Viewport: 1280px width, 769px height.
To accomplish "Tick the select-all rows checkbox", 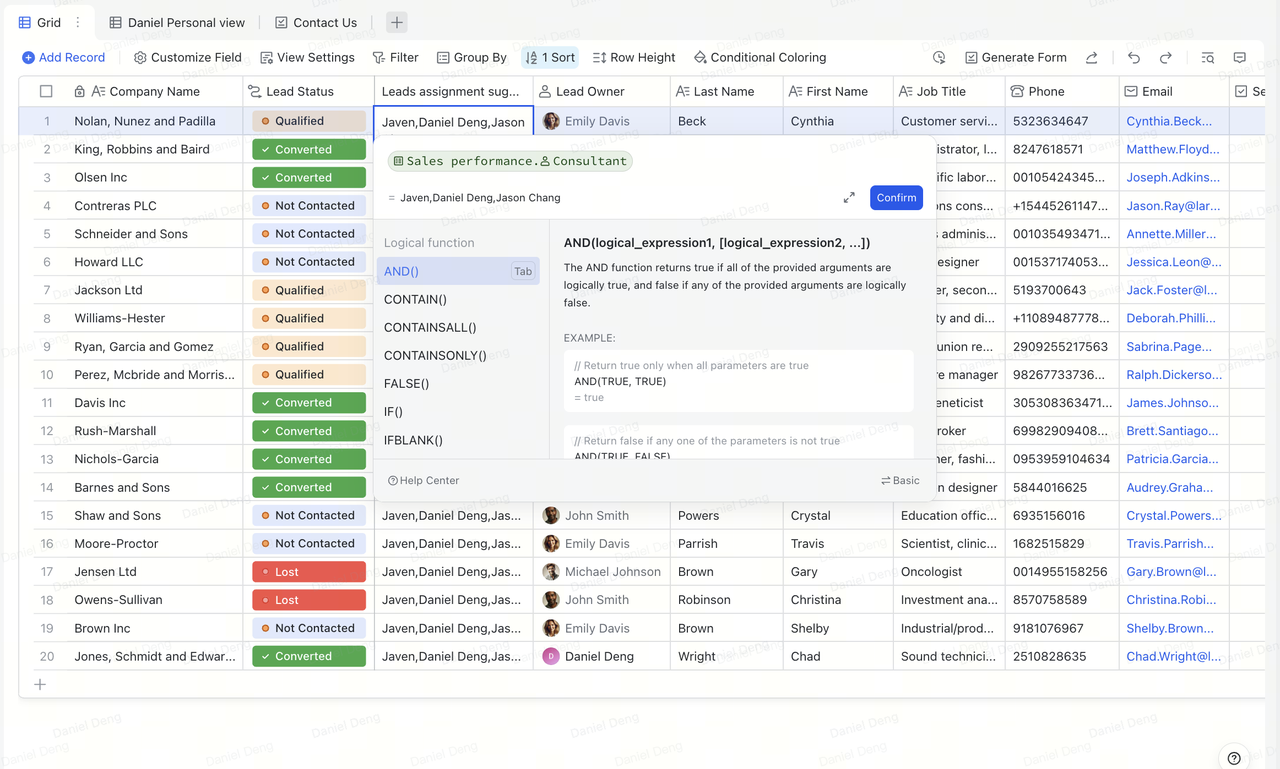I will pyautogui.click(x=46, y=92).
